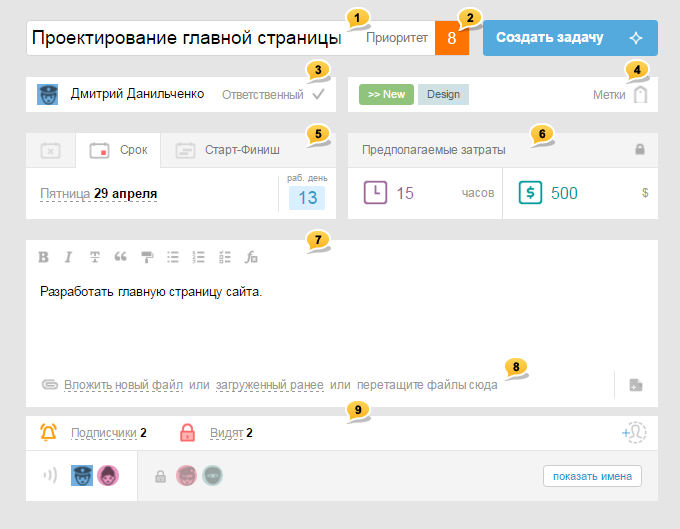Open the Пятница 29 апреля date picker
The height and width of the screenshot is (529, 680).
[98, 193]
